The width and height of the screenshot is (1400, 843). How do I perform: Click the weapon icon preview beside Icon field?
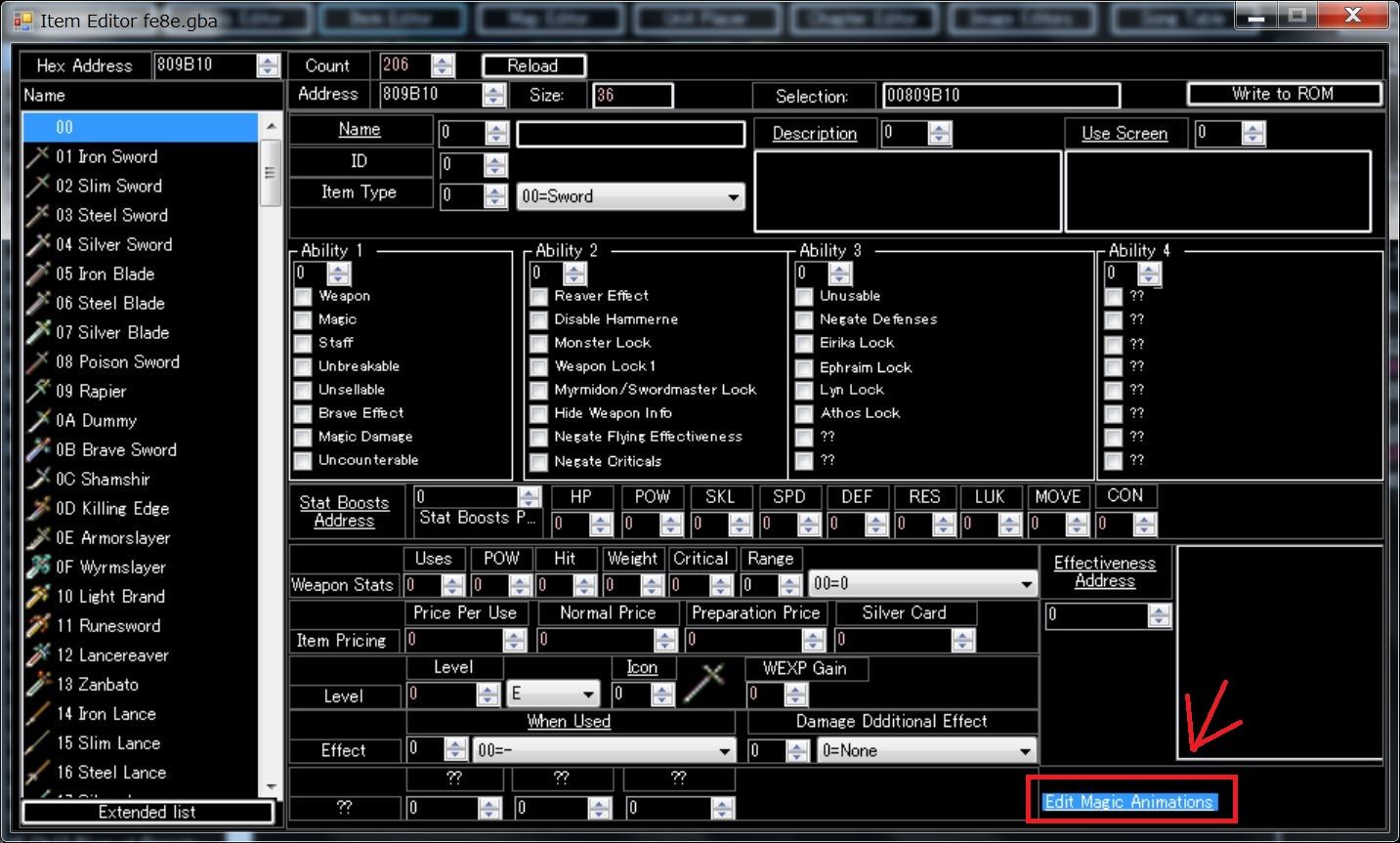coord(702,685)
